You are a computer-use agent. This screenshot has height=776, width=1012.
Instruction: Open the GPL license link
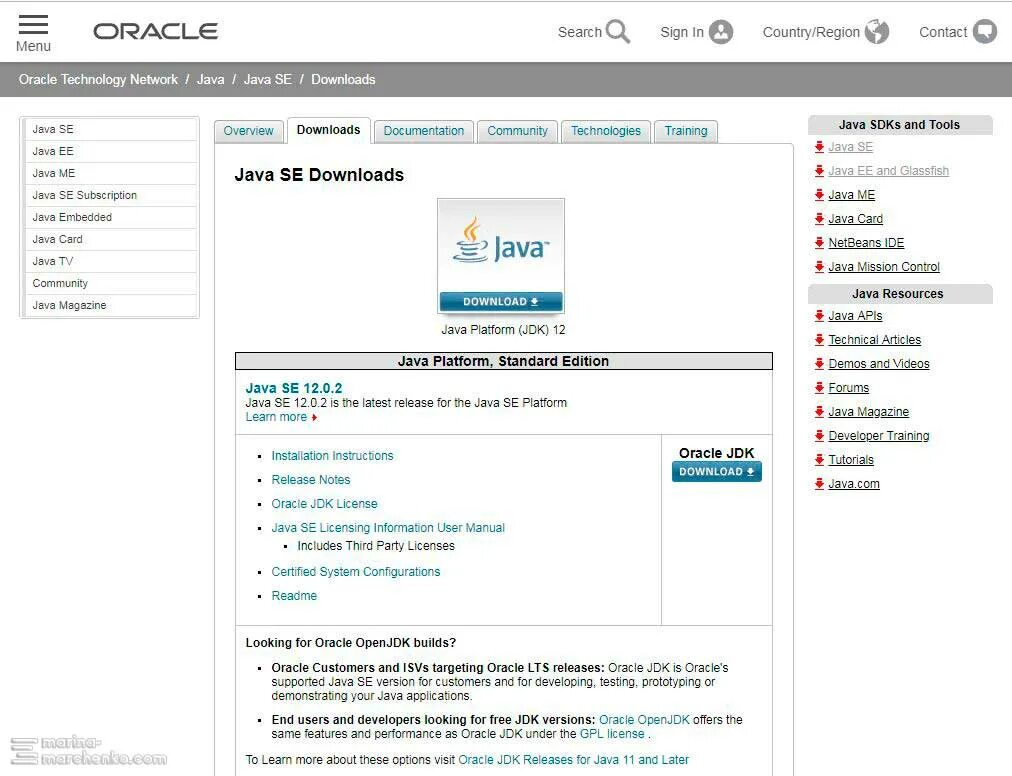coord(612,733)
